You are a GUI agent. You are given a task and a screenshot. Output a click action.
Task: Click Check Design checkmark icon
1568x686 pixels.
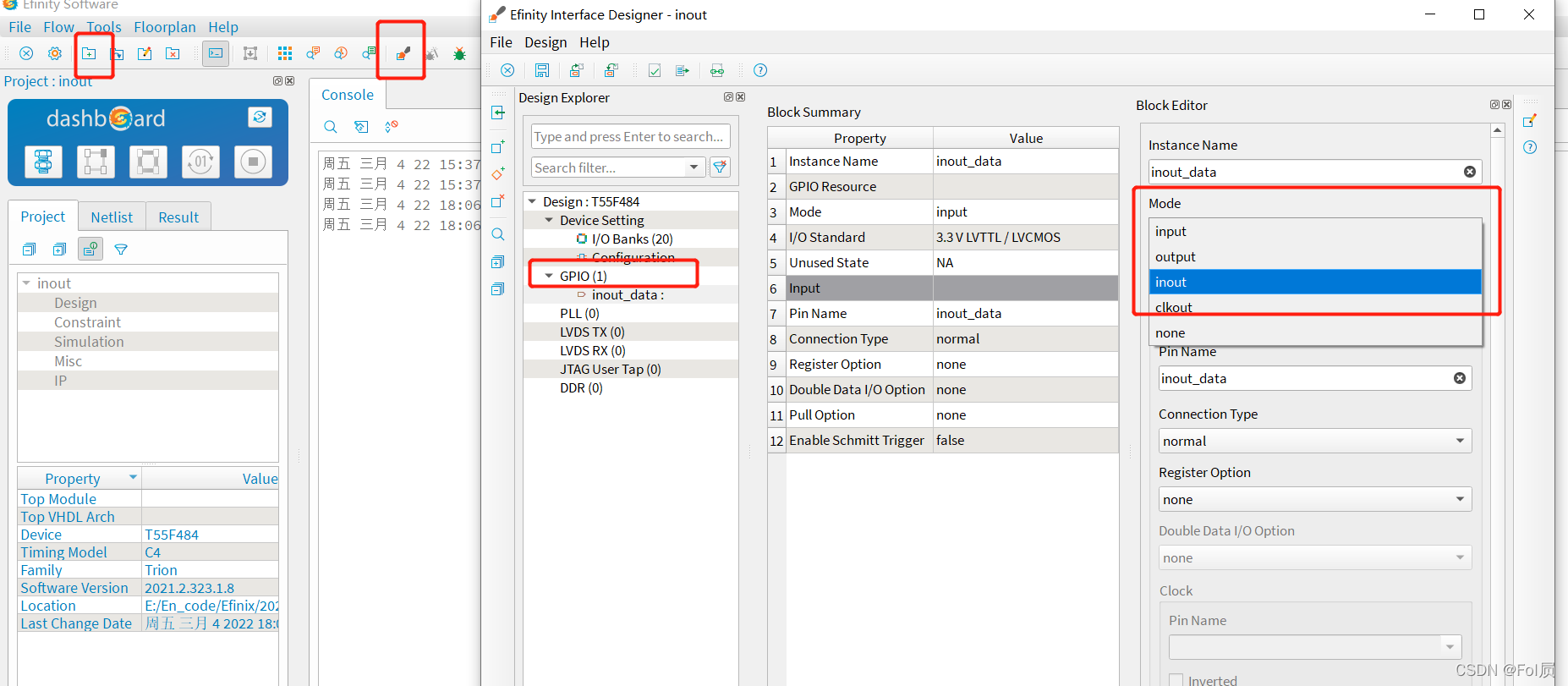coord(655,70)
